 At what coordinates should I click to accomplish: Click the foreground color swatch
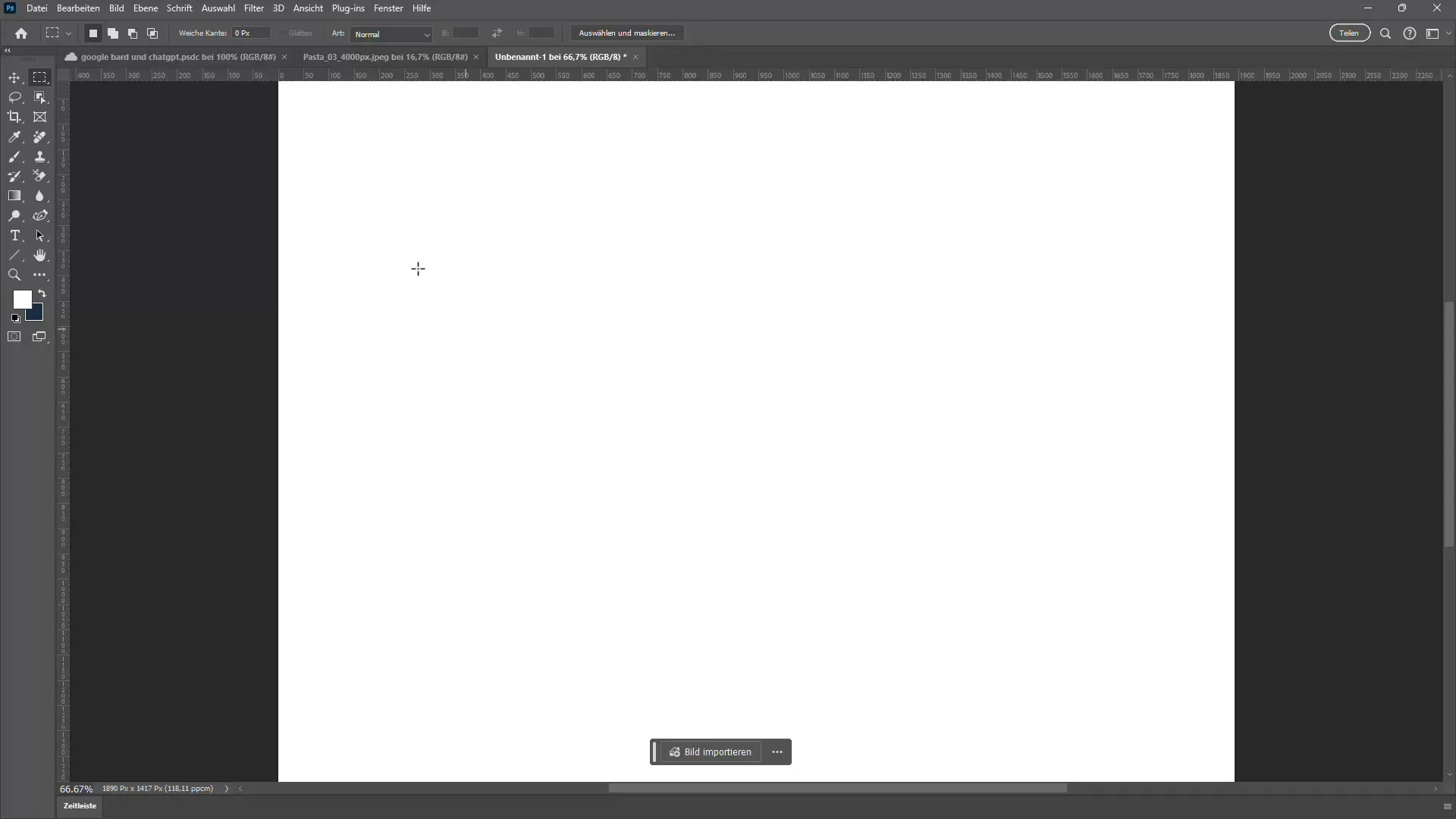tap(22, 300)
